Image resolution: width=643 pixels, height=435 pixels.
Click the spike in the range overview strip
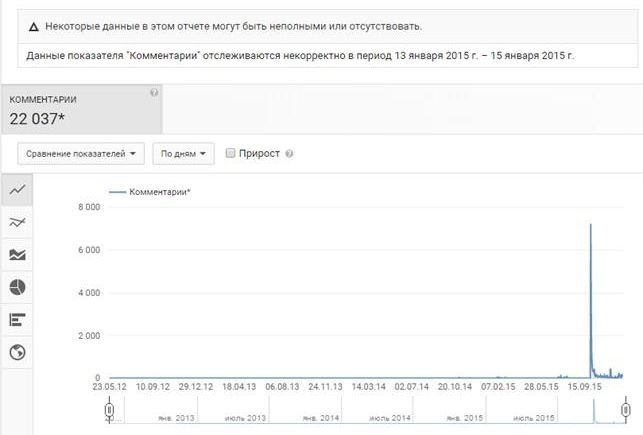tap(594, 410)
